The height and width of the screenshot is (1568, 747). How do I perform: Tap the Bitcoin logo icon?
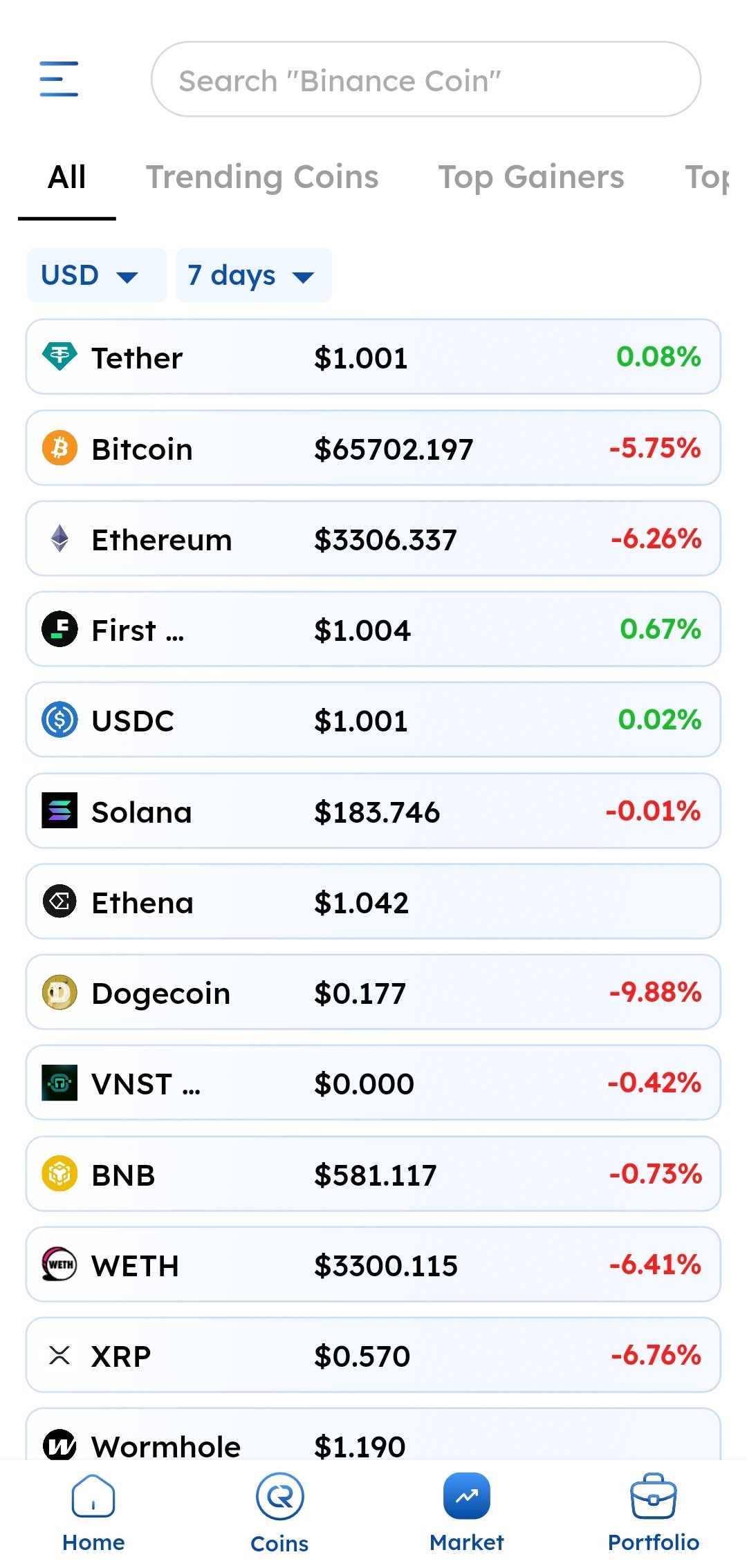point(59,448)
